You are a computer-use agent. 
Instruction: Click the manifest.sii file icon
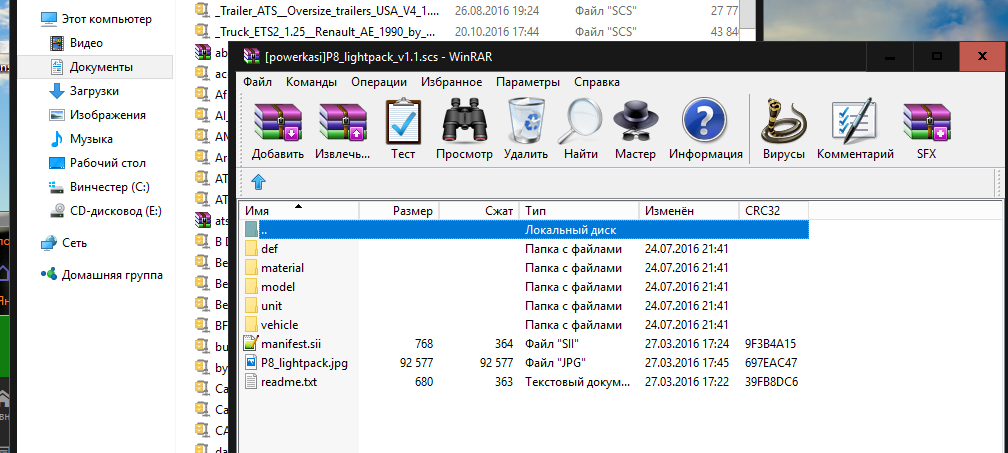click(251, 344)
